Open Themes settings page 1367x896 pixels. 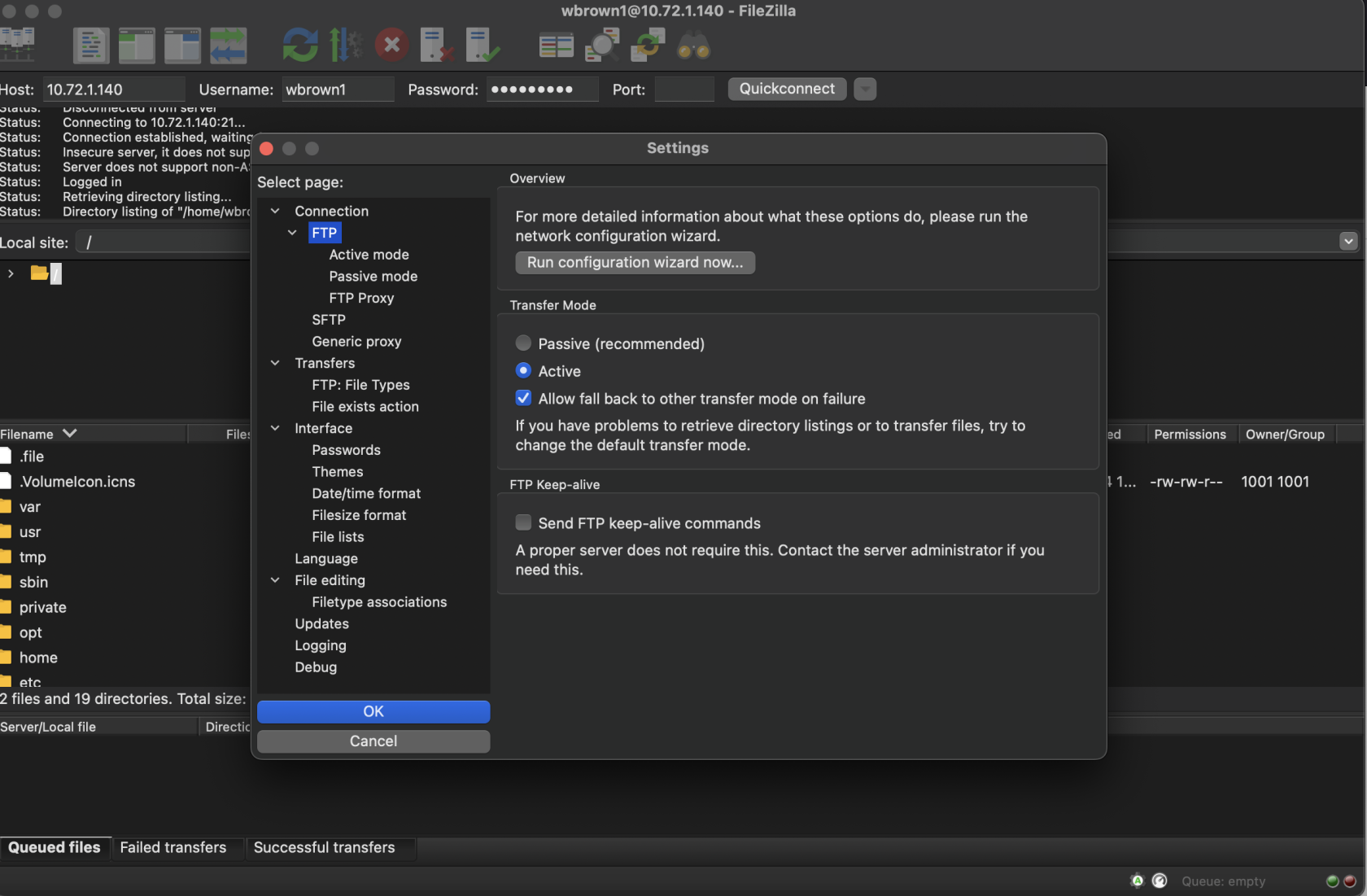point(338,472)
